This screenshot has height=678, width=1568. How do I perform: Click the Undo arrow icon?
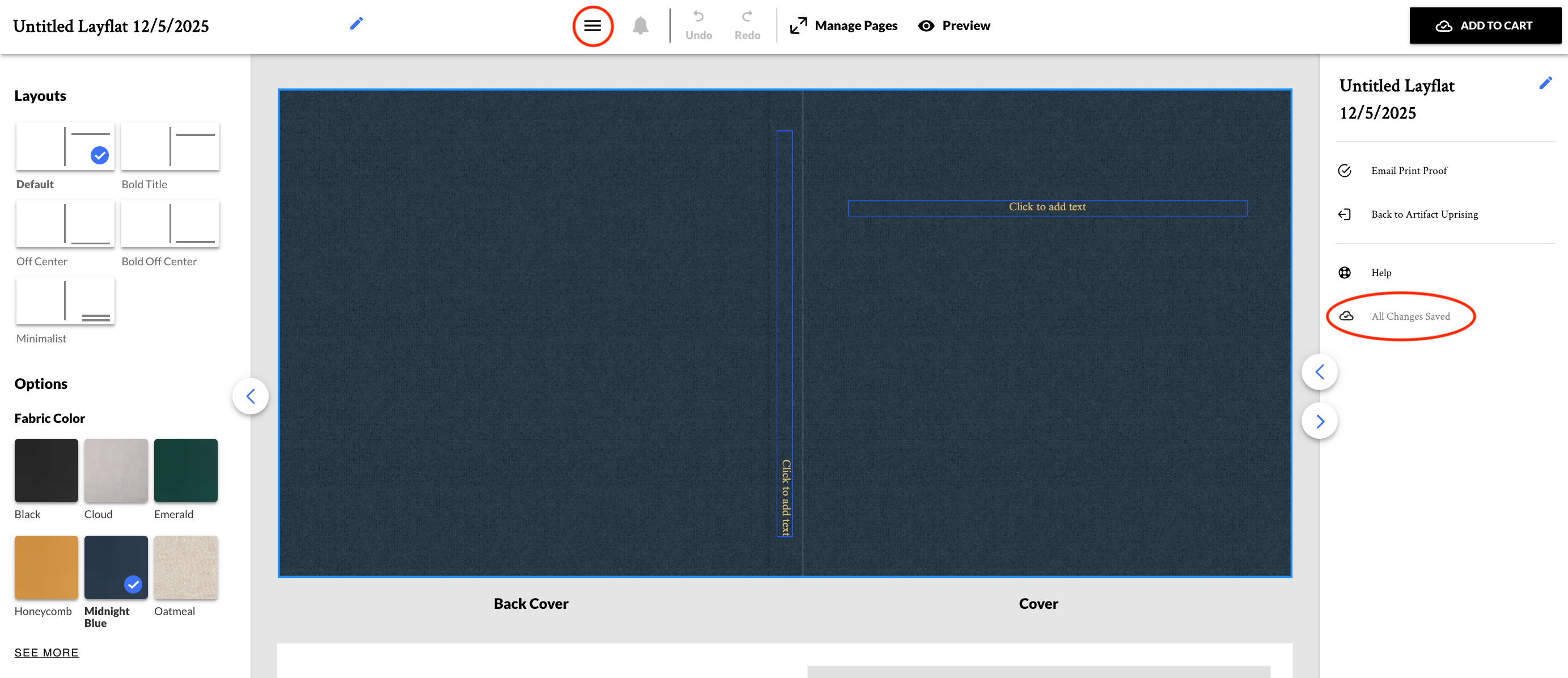(698, 16)
